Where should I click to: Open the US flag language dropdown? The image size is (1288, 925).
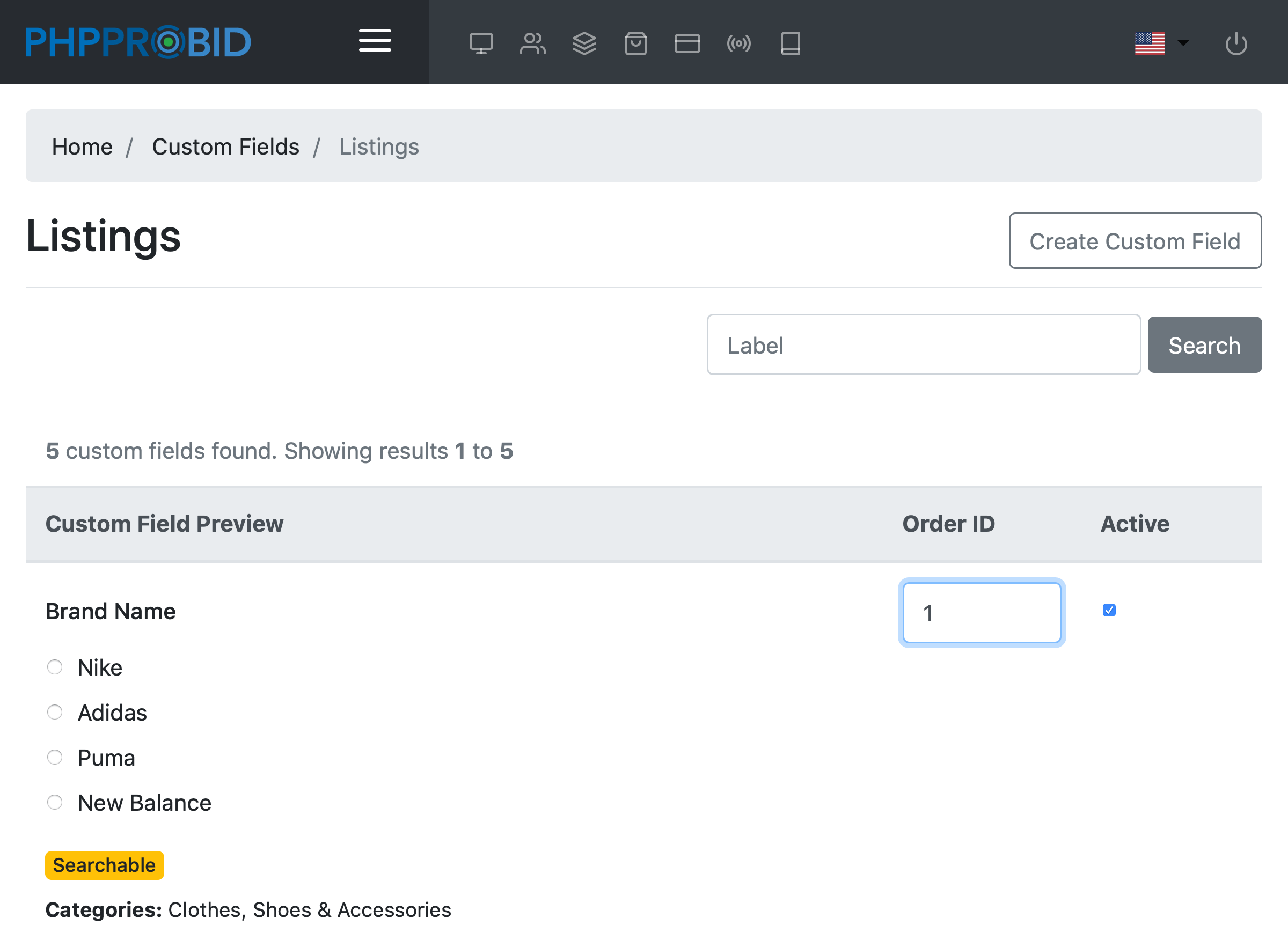[x=1161, y=43]
